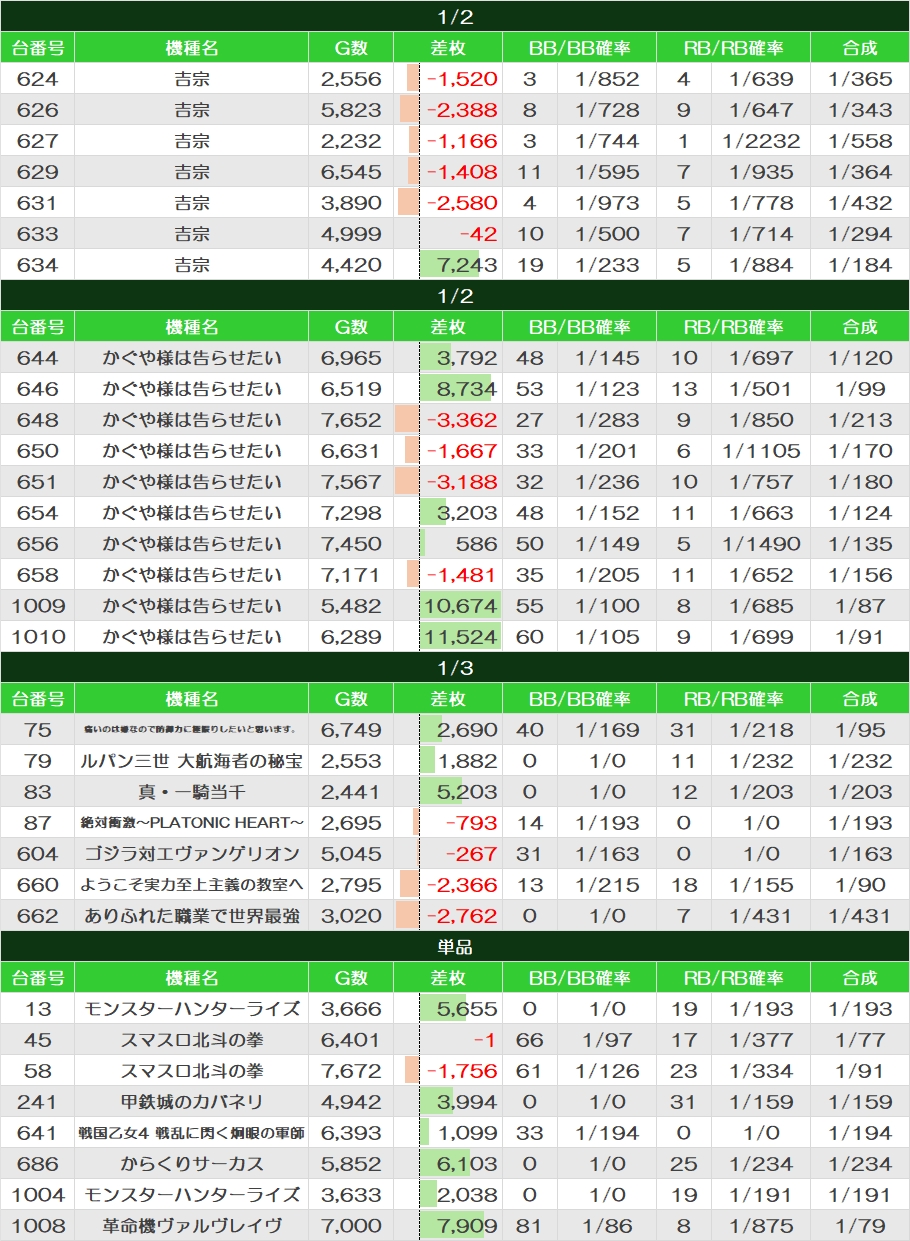Click BB probability 1/86 in row 1008
The width and height of the screenshot is (910, 1241).
(x=607, y=1226)
